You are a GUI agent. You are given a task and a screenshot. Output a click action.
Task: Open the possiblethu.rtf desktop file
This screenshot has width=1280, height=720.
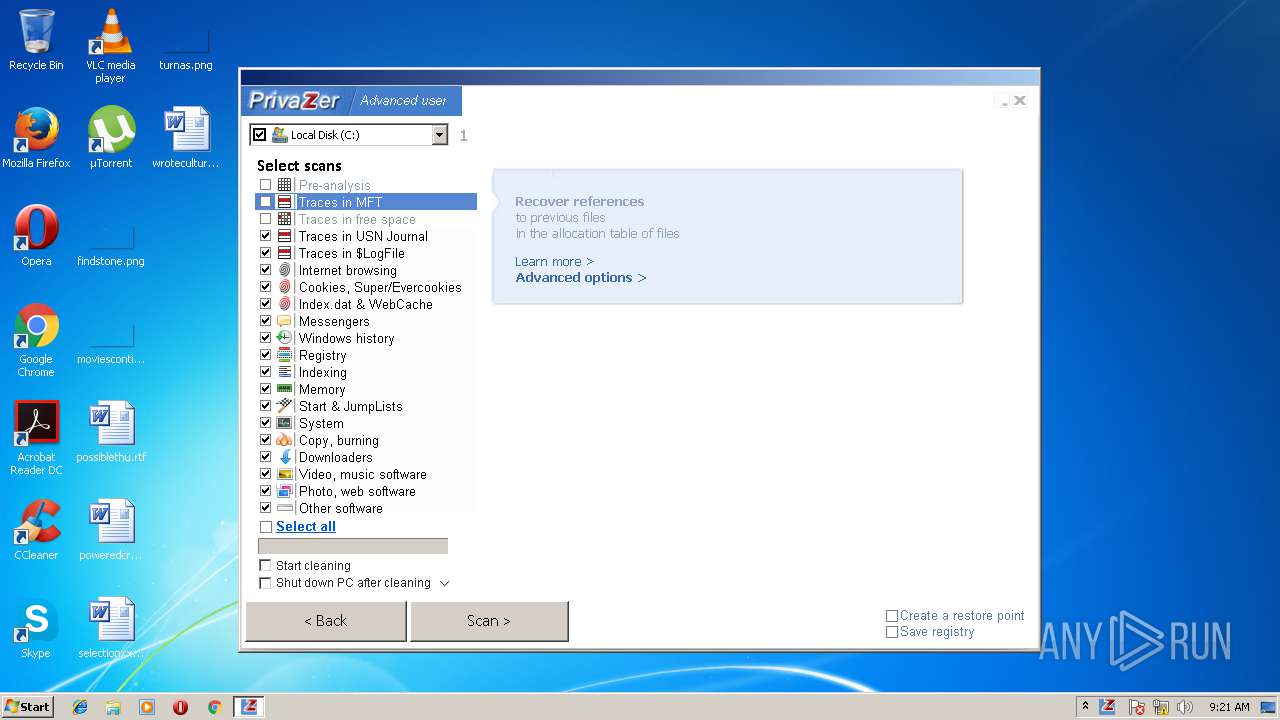click(111, 432)
